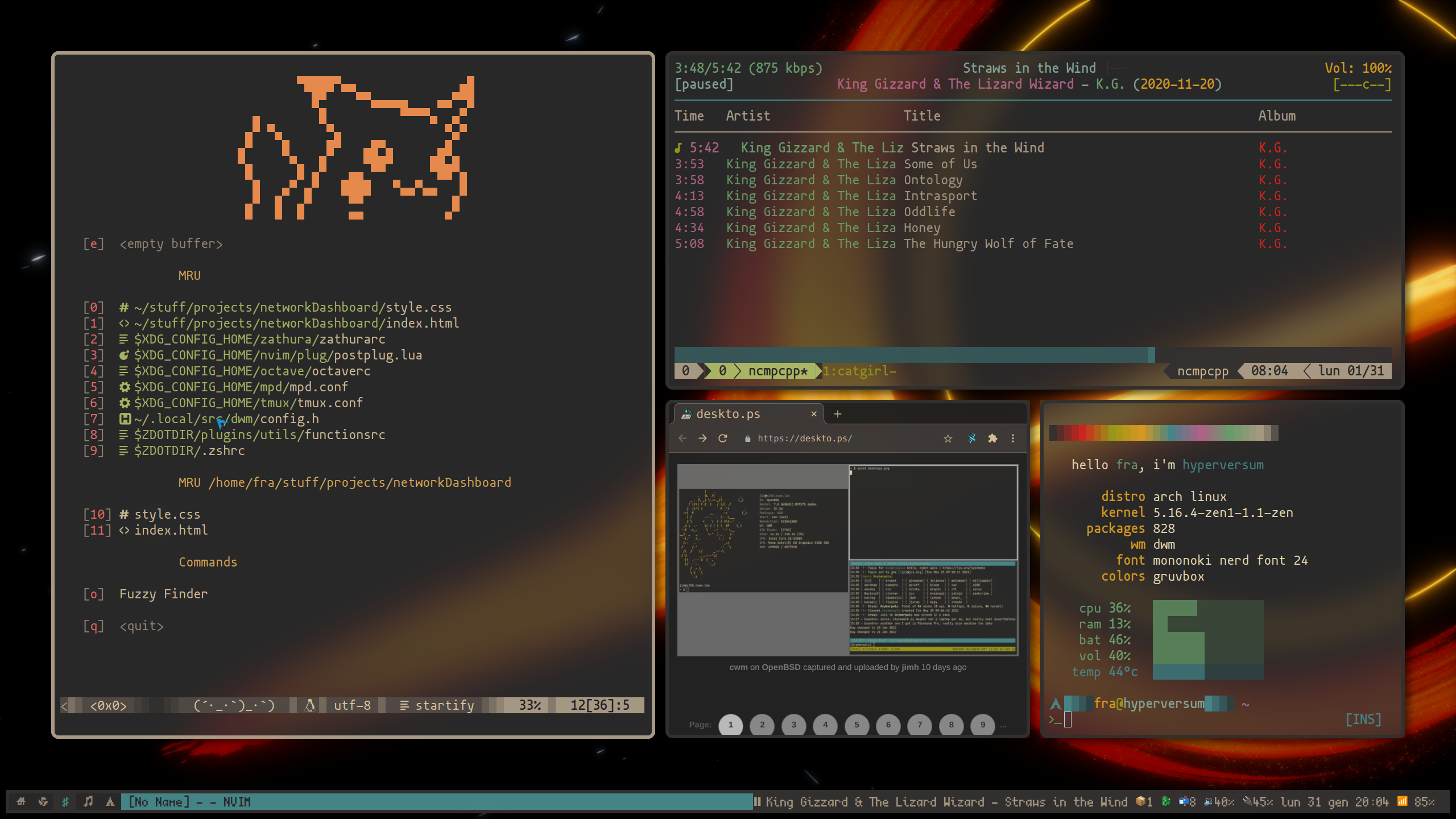The height and width of the screenshot is (819, 1456).
Task: Choose Fuzzy Finder in startify commands
Action: click(x=163, y=594)
